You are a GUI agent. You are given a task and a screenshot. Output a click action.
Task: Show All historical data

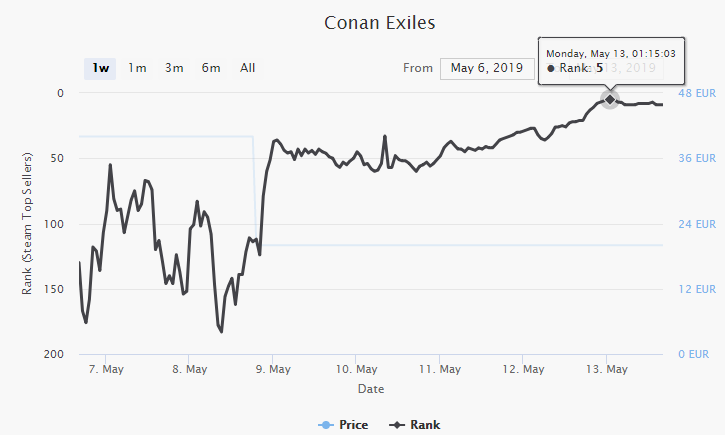point(247,68)
